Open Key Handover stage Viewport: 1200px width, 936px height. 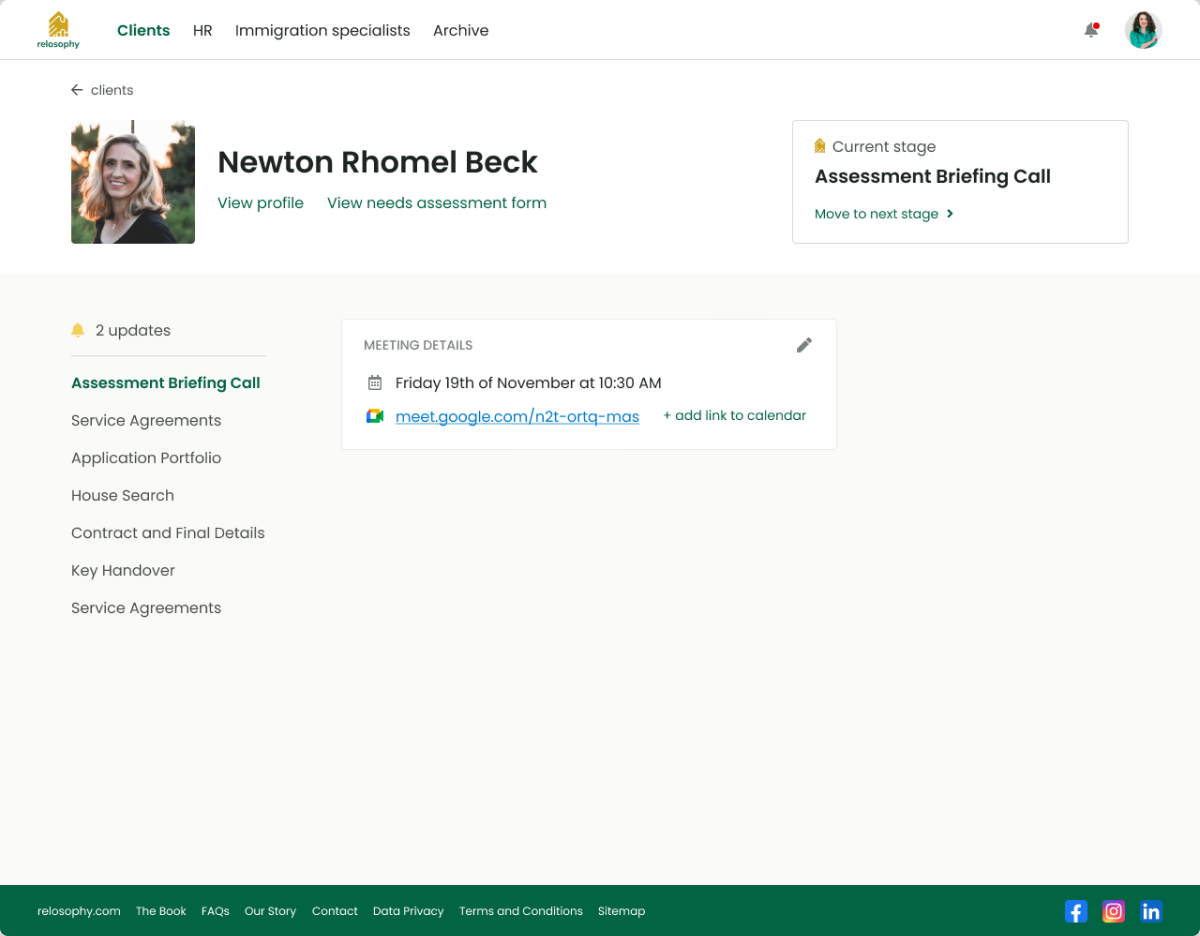click(123, 570)
